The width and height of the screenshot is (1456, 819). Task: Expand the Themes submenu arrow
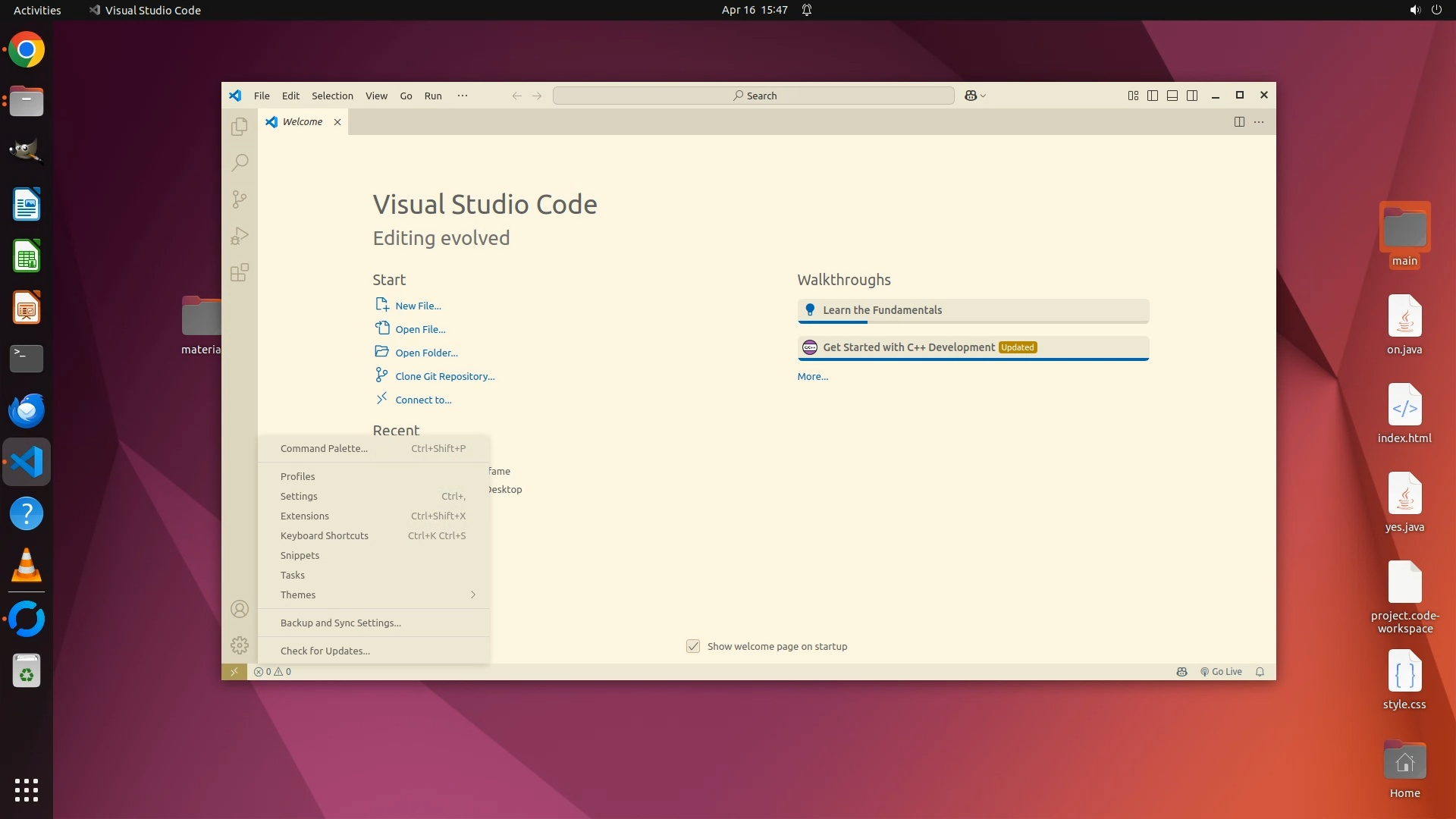click(473, 595)
